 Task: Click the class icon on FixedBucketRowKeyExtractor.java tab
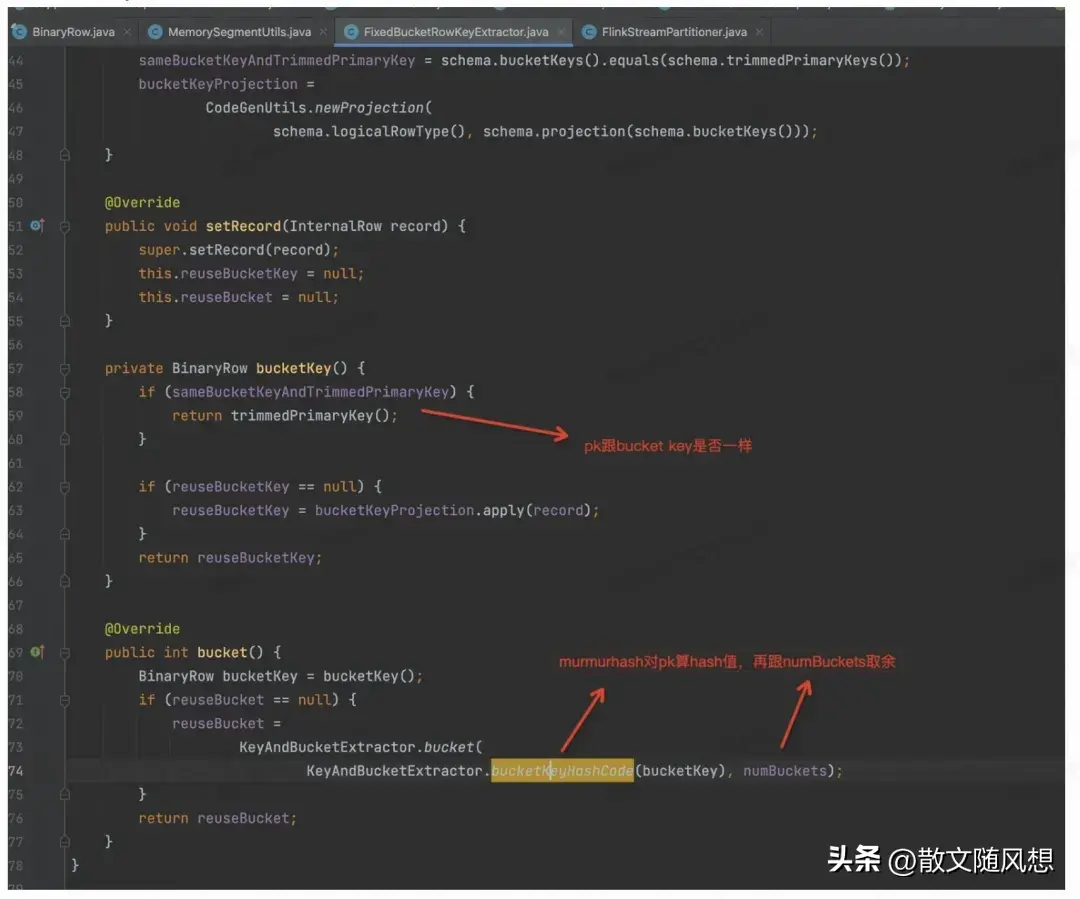tap(351, 32)
